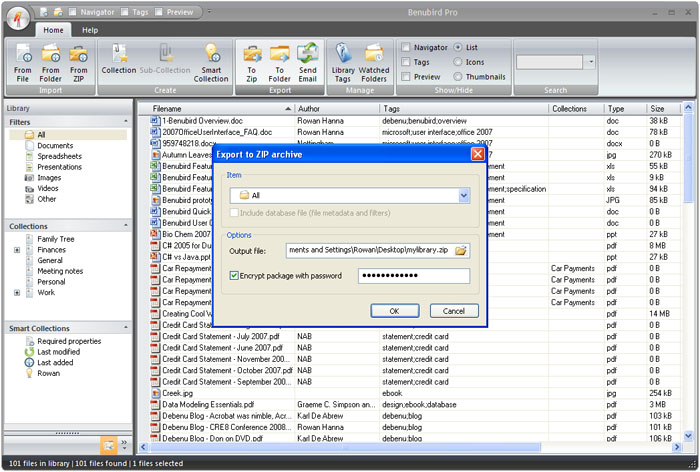Click the horizontal scrollbar of file list
This screenshot has width=700, height=472.
coord(344,447)
